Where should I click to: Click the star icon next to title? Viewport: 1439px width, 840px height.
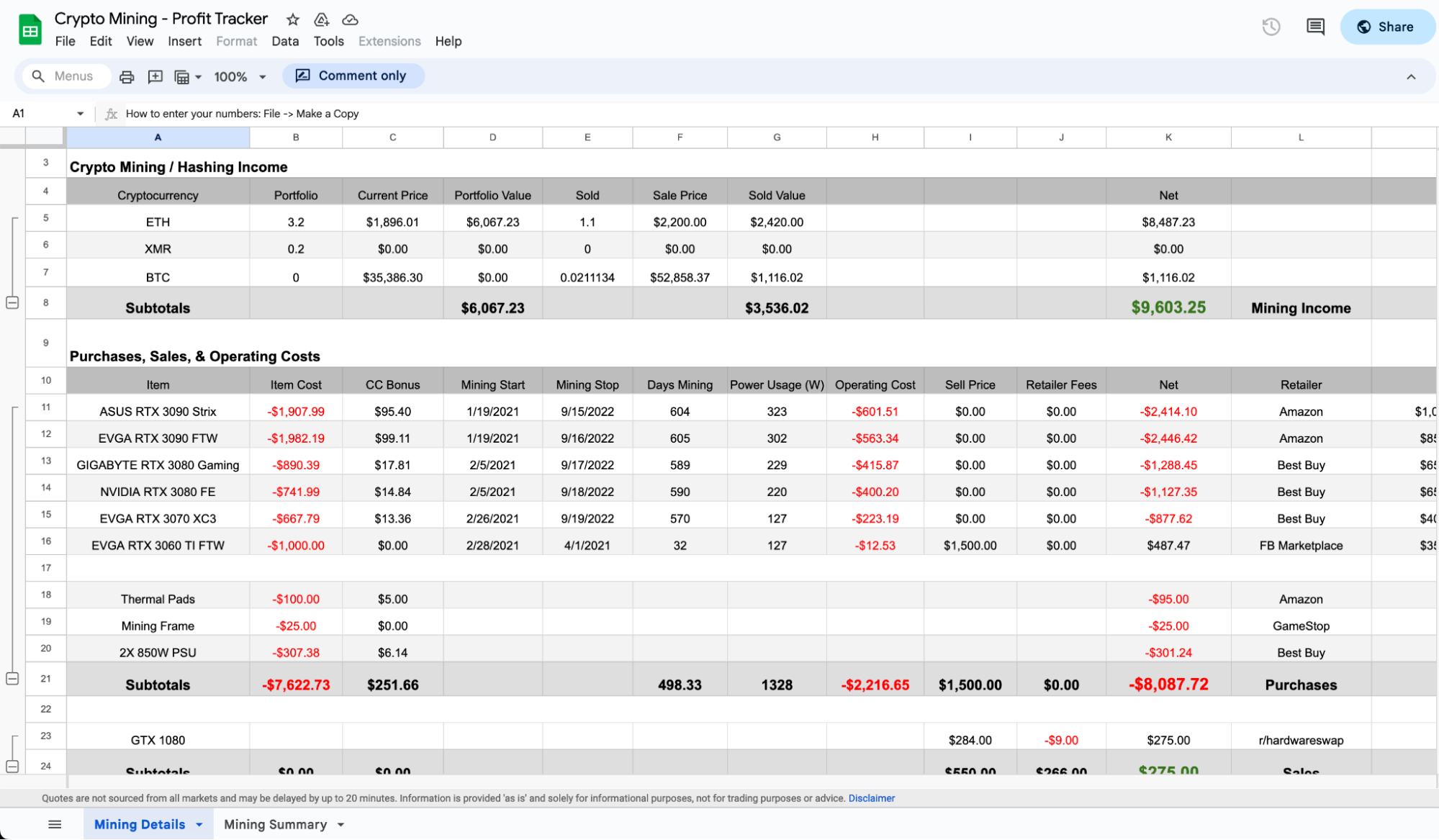tap(292, 19)
